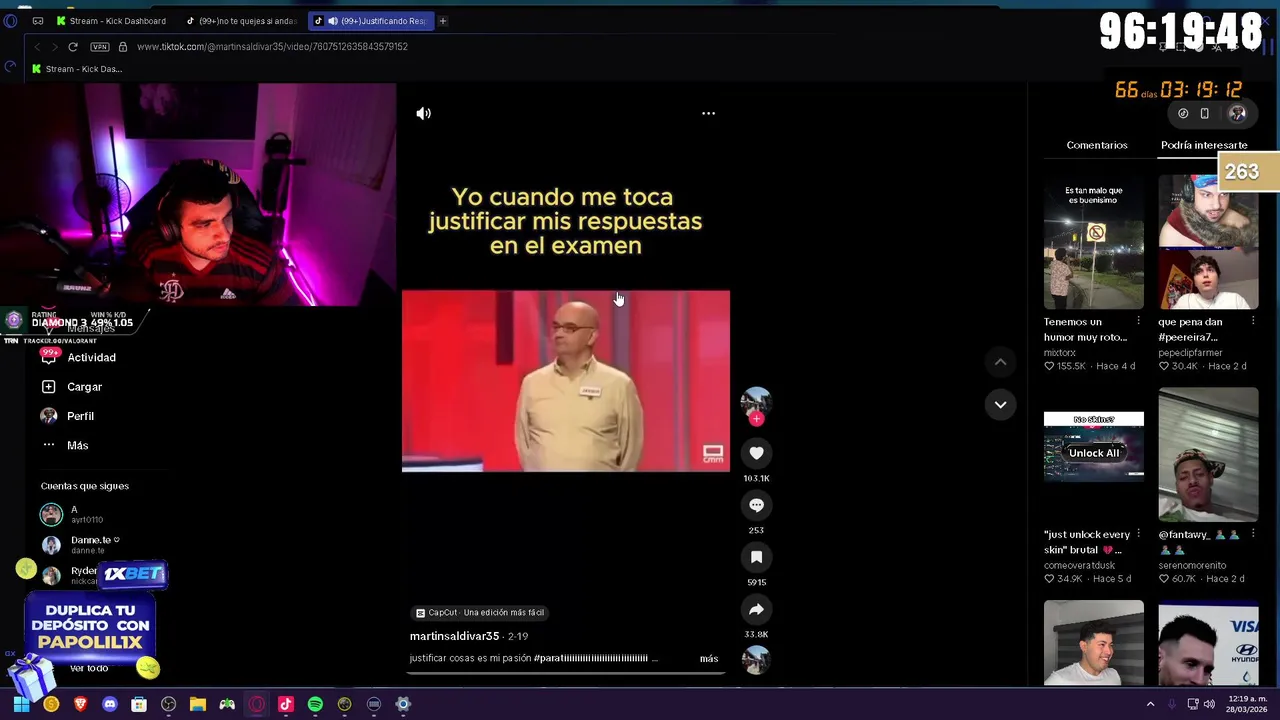This screenshot has height=720, width=1280.
Task: Open clock showing 12:19 a. m.
Action: [1249, 704]
